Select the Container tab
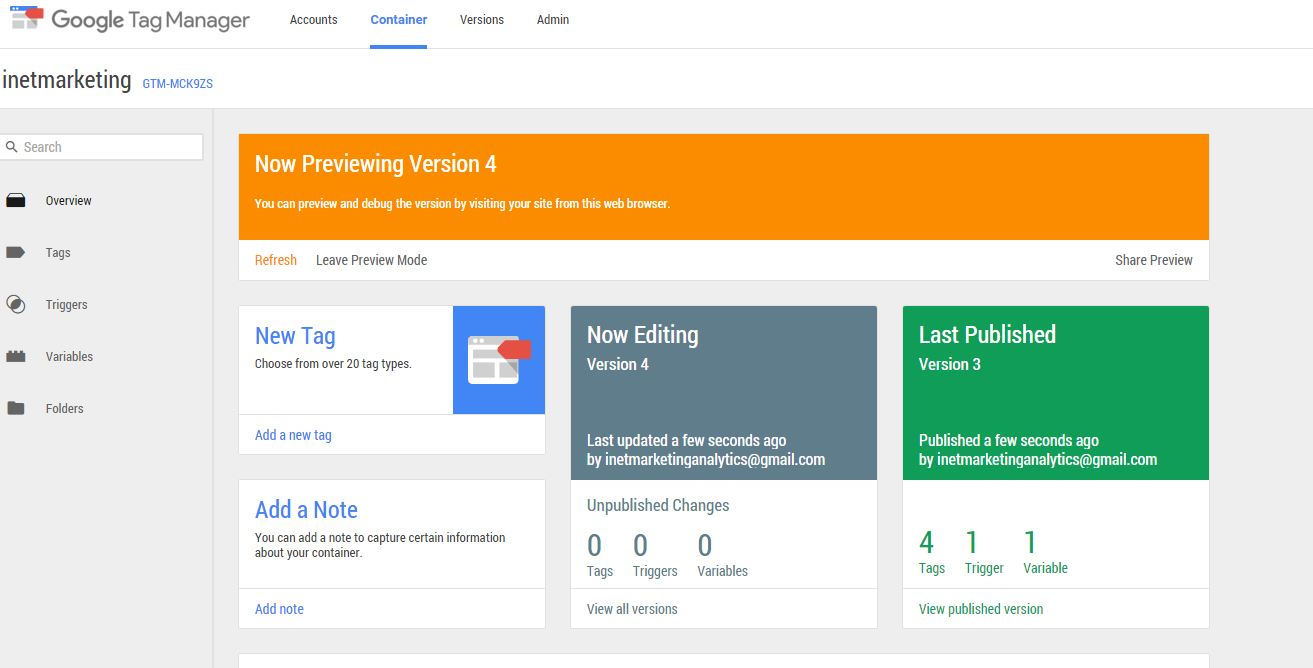The width and height of the screenshot is (1313, 668). click(x=398, y=20)
